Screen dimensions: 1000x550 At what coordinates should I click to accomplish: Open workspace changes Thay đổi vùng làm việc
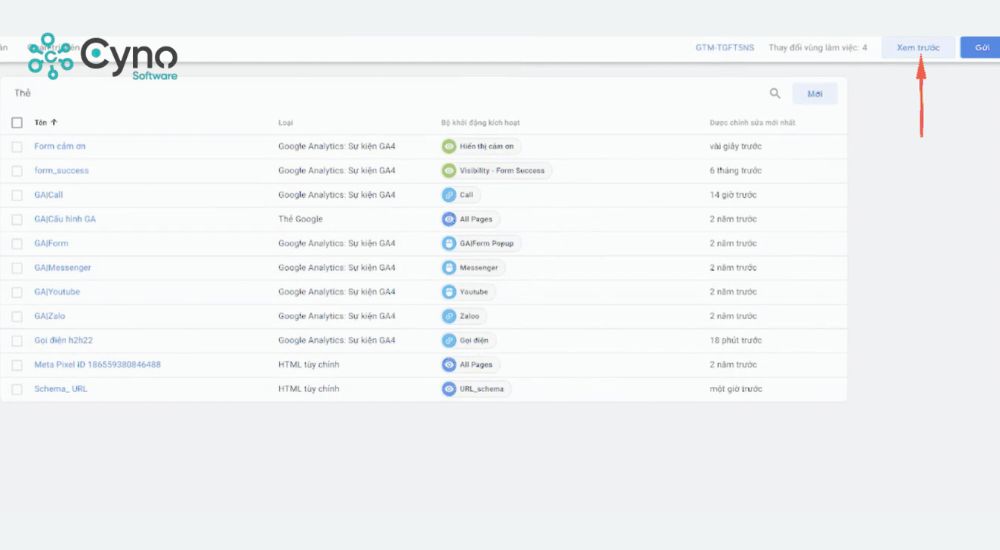tap(817, 48)
